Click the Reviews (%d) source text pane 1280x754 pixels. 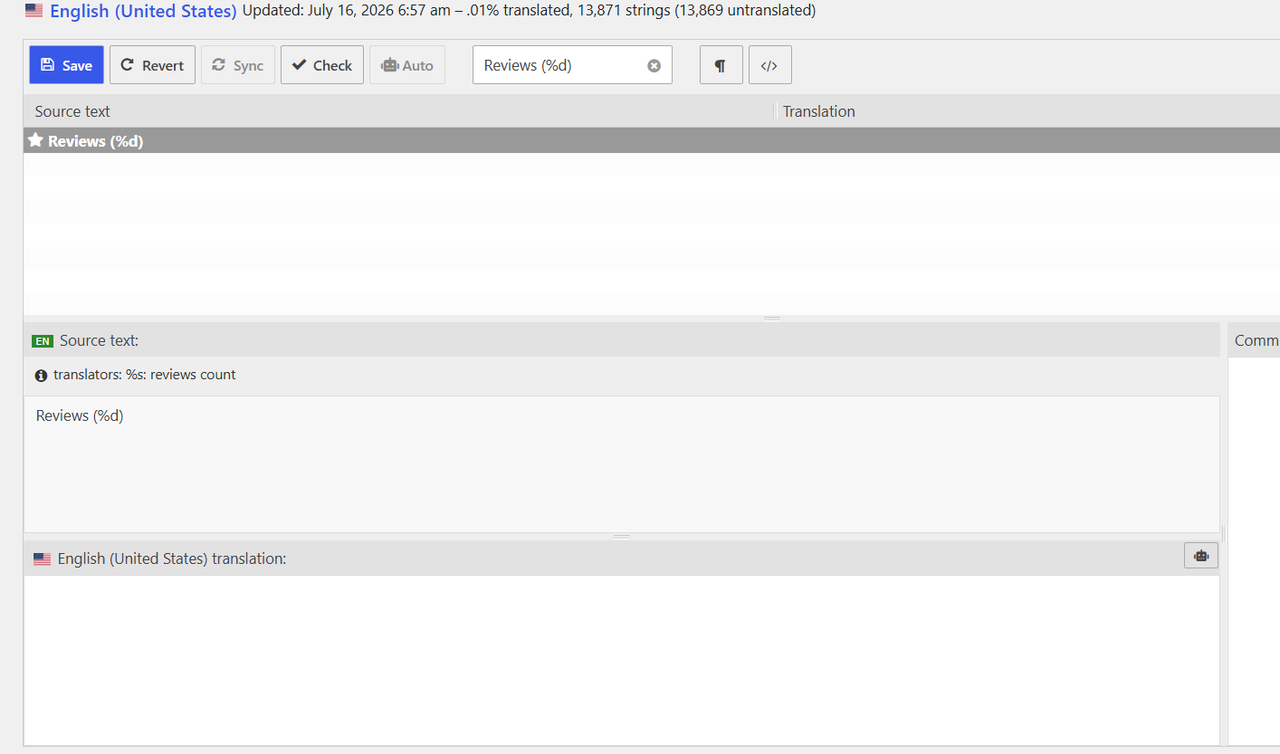point(621,464)
